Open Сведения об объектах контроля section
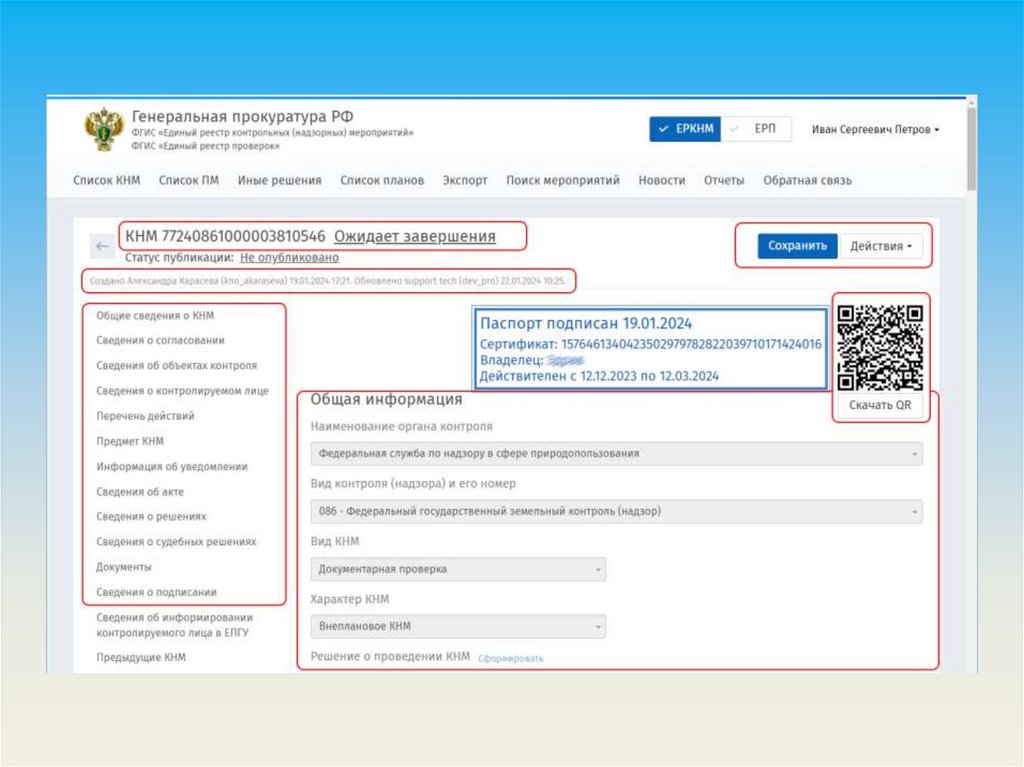 [176, 366]
